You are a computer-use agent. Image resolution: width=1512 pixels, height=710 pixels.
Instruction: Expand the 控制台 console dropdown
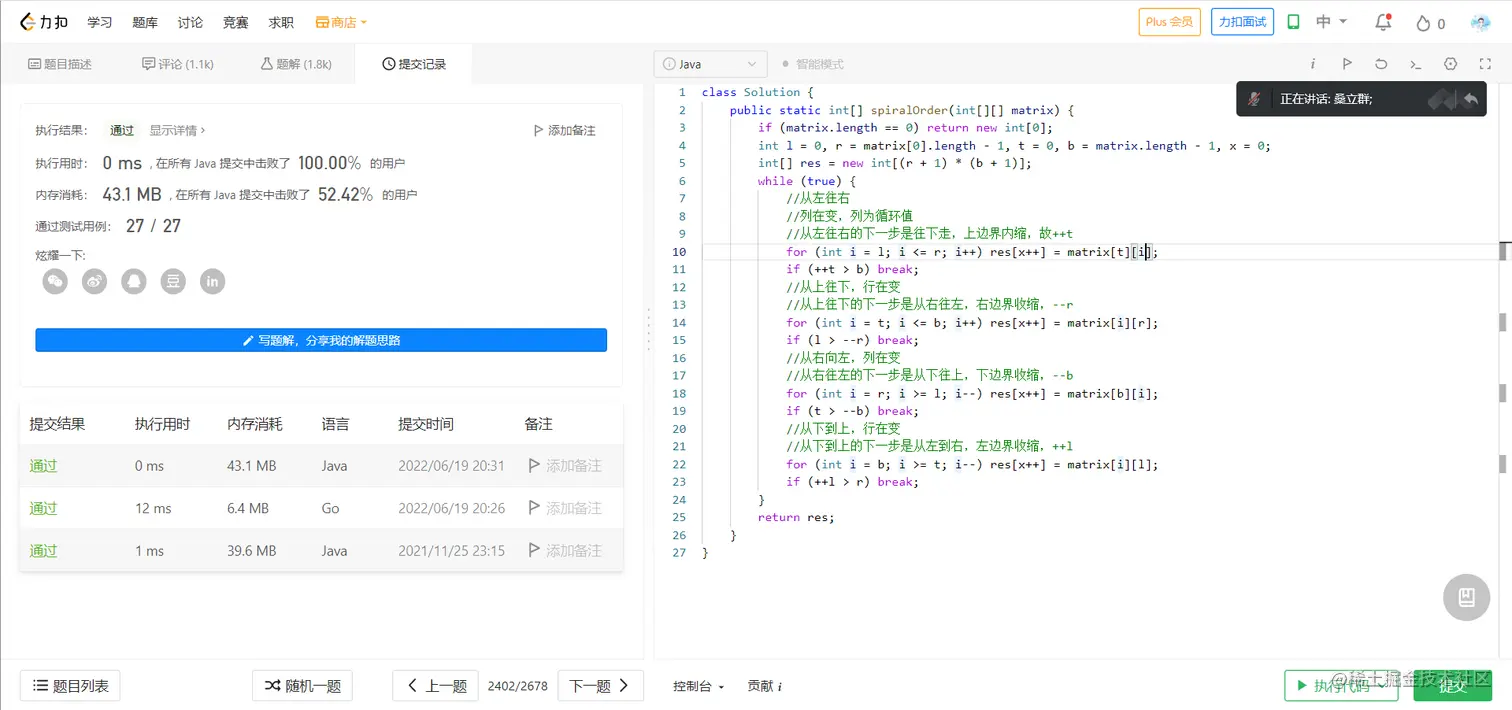698,686
